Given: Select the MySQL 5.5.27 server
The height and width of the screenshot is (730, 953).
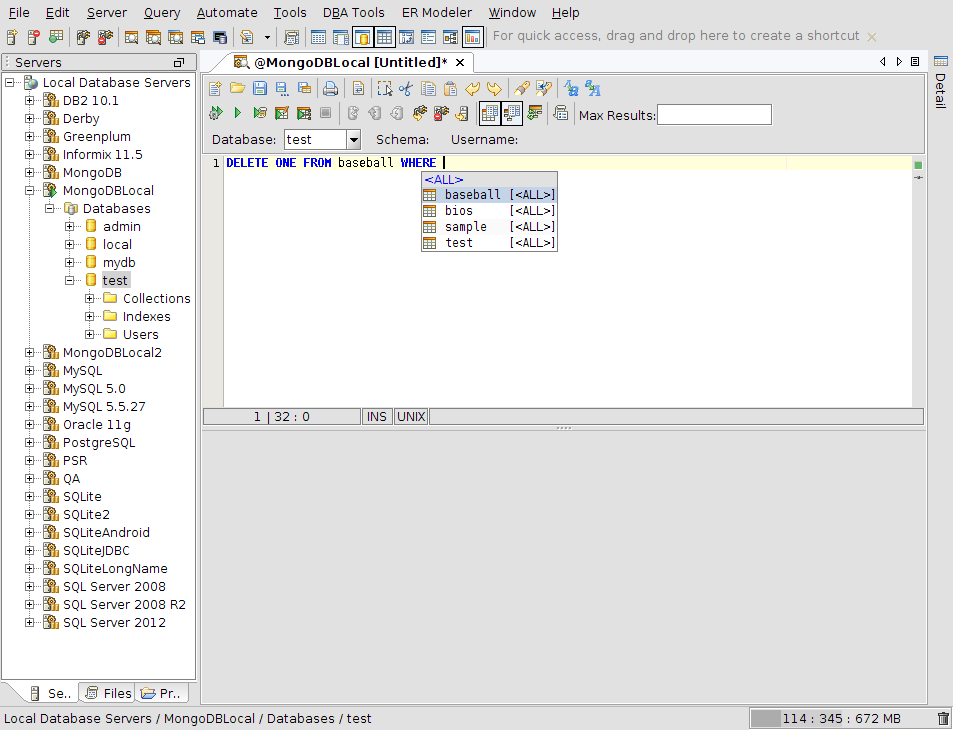Looking at the screenshot, I should point(104,406).
